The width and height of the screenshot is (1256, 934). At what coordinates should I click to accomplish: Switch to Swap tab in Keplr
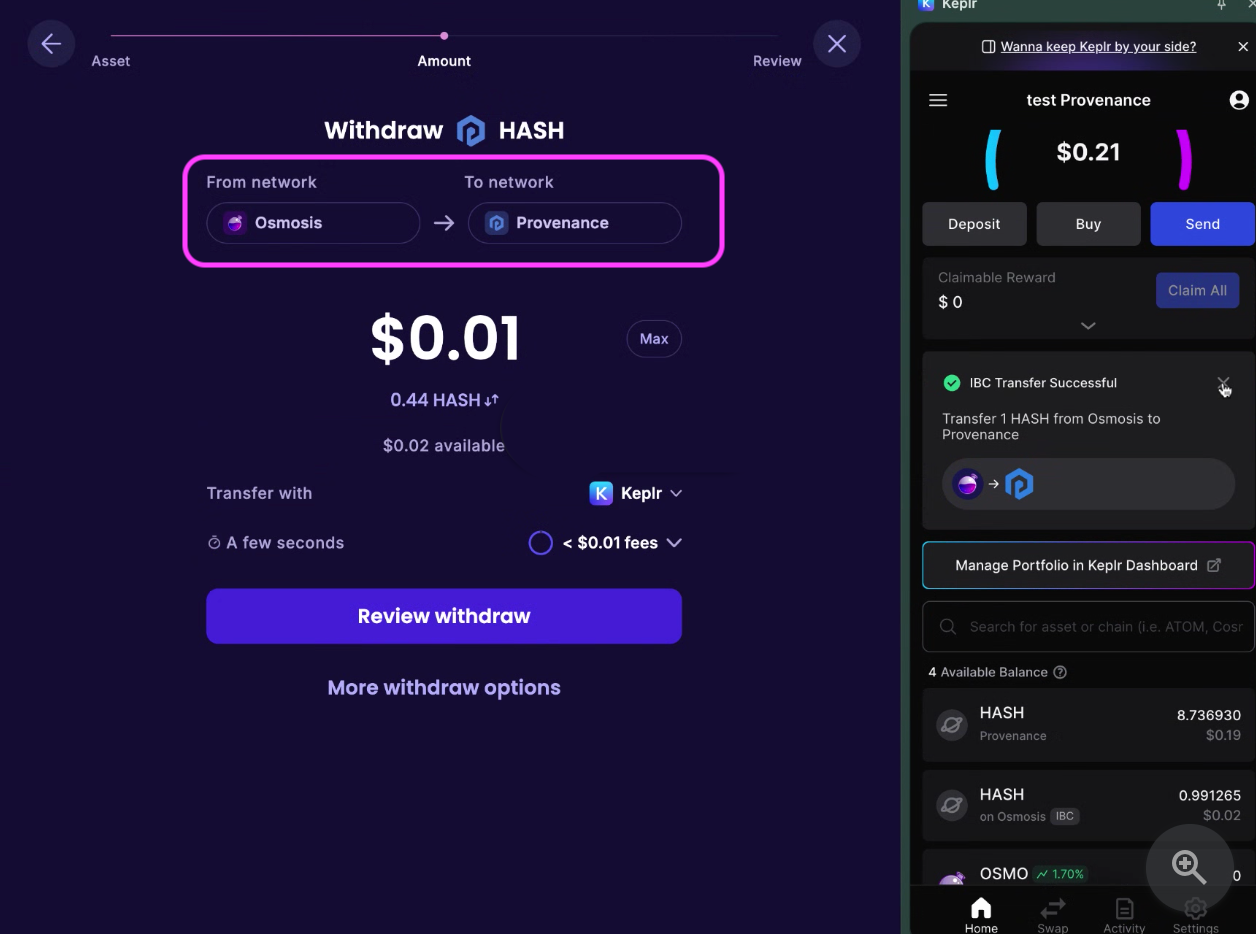click(x=1052, y=915)
